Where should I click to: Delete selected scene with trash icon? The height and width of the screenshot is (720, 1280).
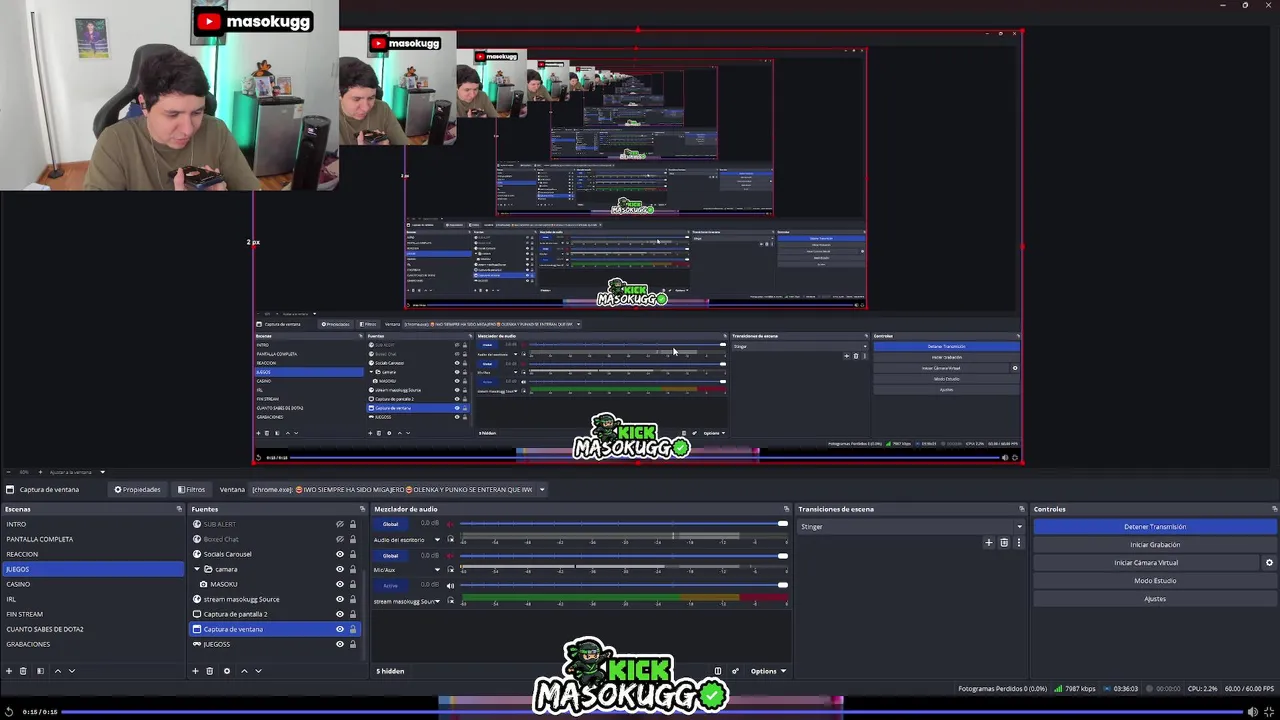(x=25, y=671)
